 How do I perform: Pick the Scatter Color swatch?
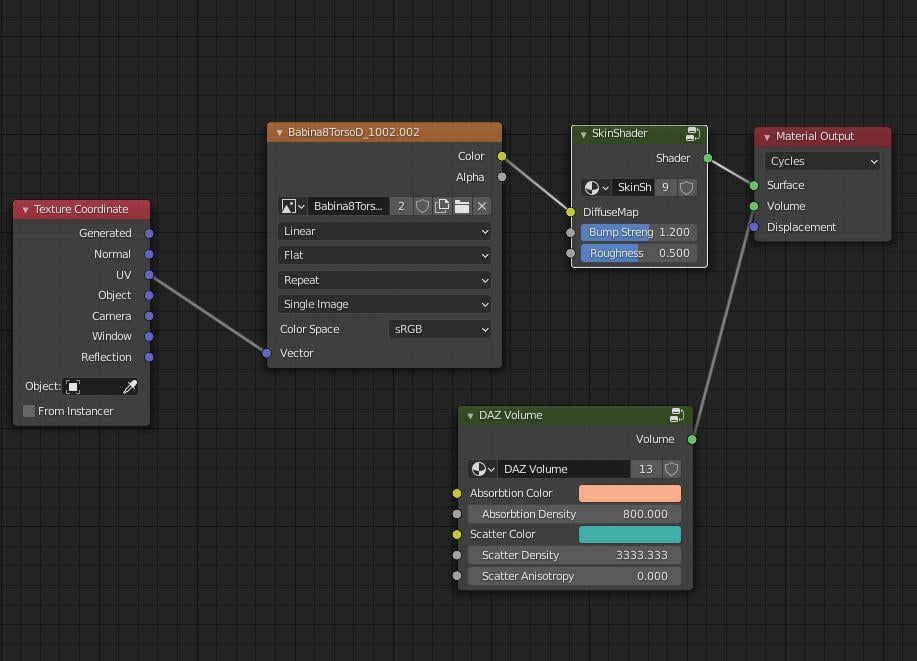pos(630,535)
